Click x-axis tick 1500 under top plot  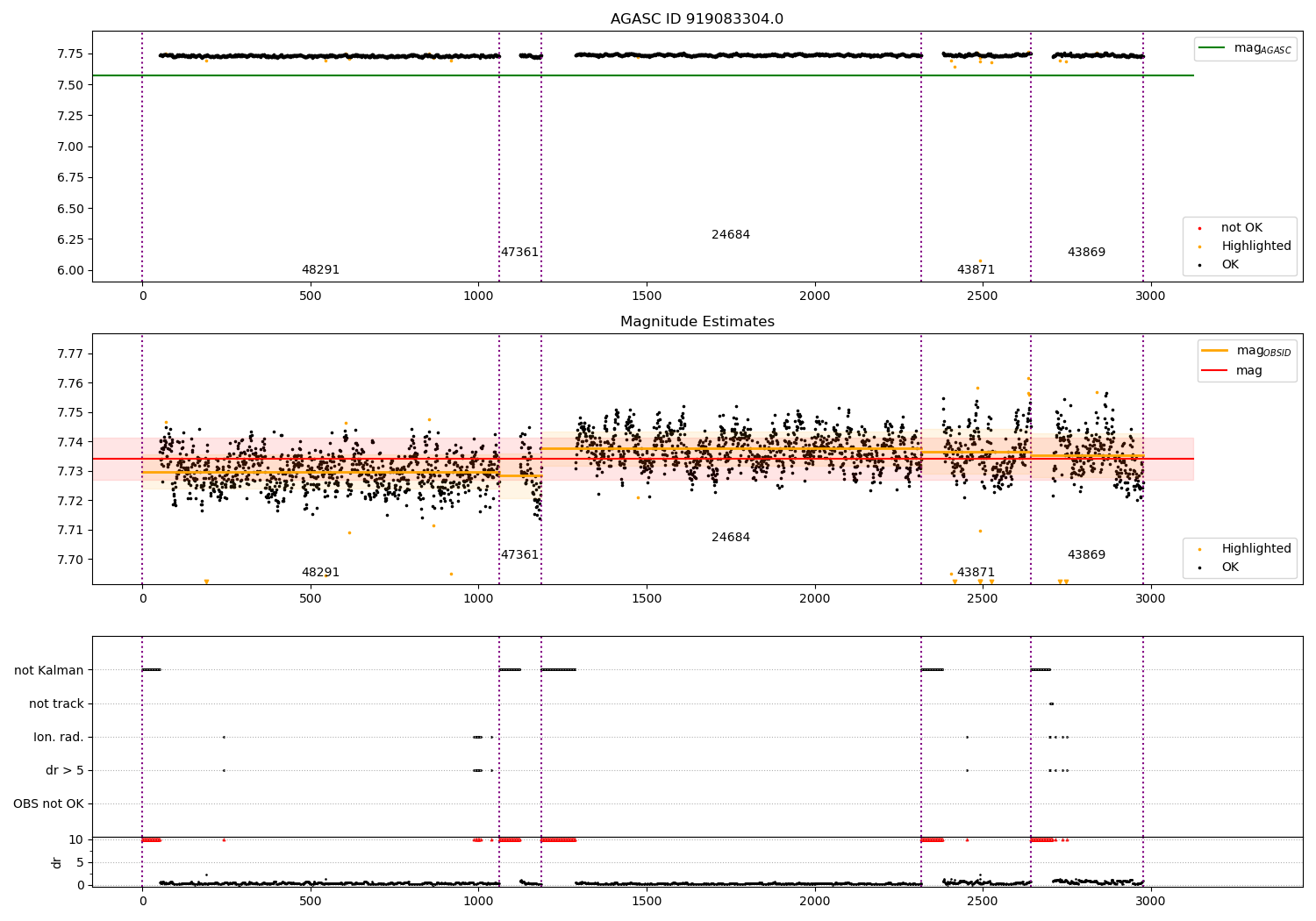click(647, 296)
